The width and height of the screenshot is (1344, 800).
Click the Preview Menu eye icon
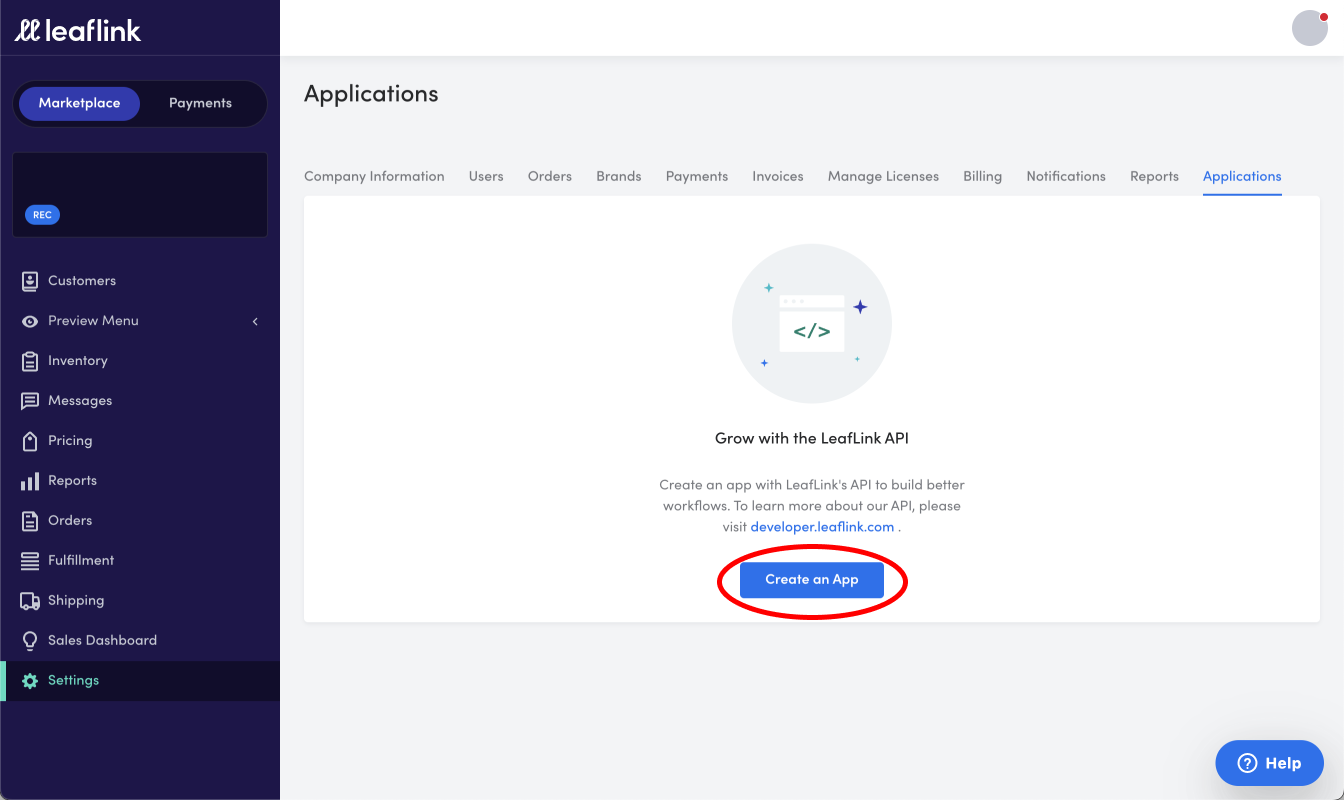[30, 321]
